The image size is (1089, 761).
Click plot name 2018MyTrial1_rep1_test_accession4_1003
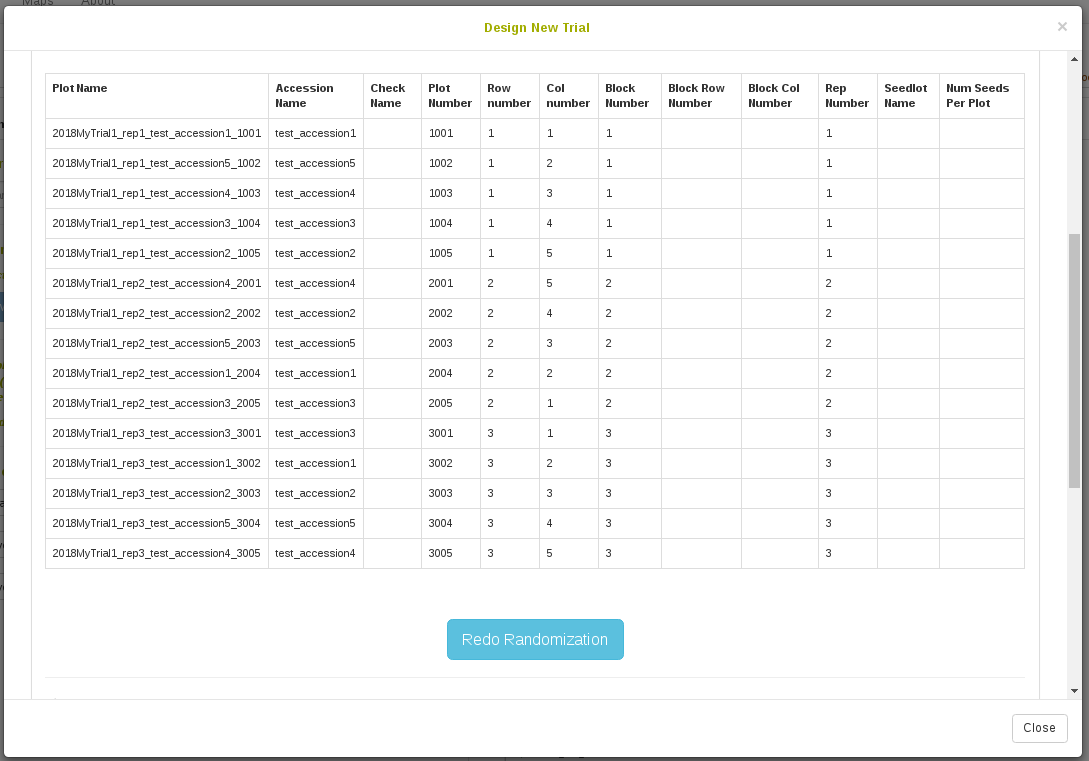pyautogui.click(x=156, y=193)
